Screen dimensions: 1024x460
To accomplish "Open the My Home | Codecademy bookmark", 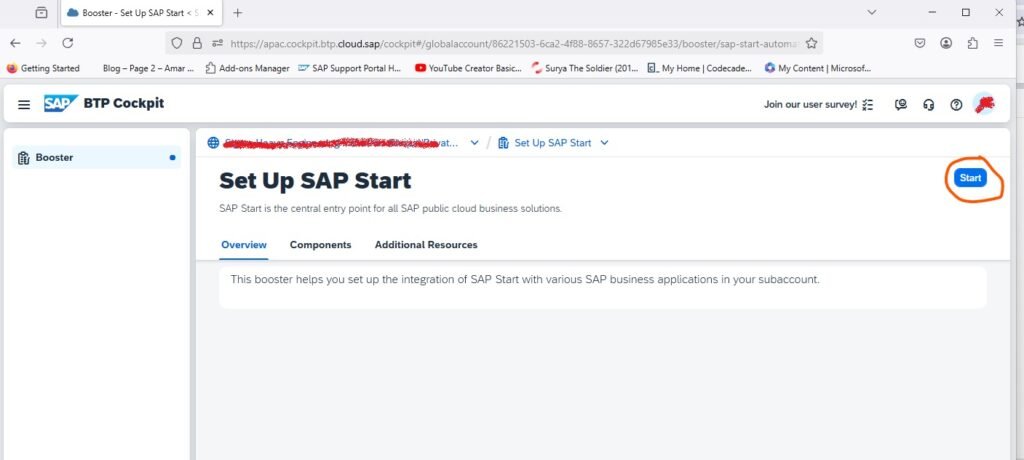I will [699, 68].
